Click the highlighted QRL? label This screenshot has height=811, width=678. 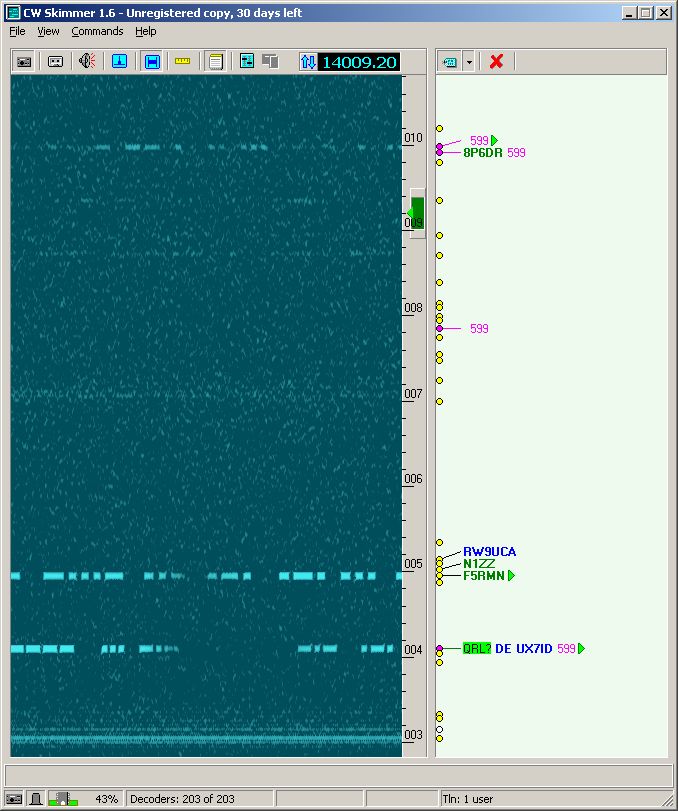coord(477,649)
